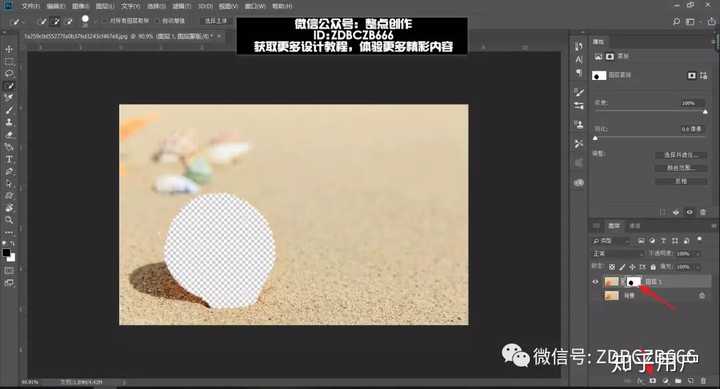The height and width of the screenshot is (389, 720).
Task: Open the 3D menu
Action: tap(205, 6)
